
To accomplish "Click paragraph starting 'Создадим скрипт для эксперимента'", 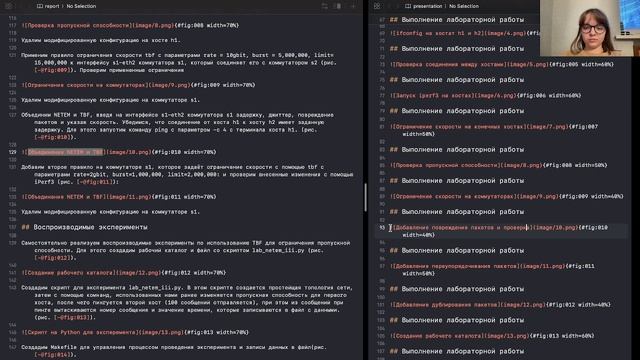I will 187,302.
